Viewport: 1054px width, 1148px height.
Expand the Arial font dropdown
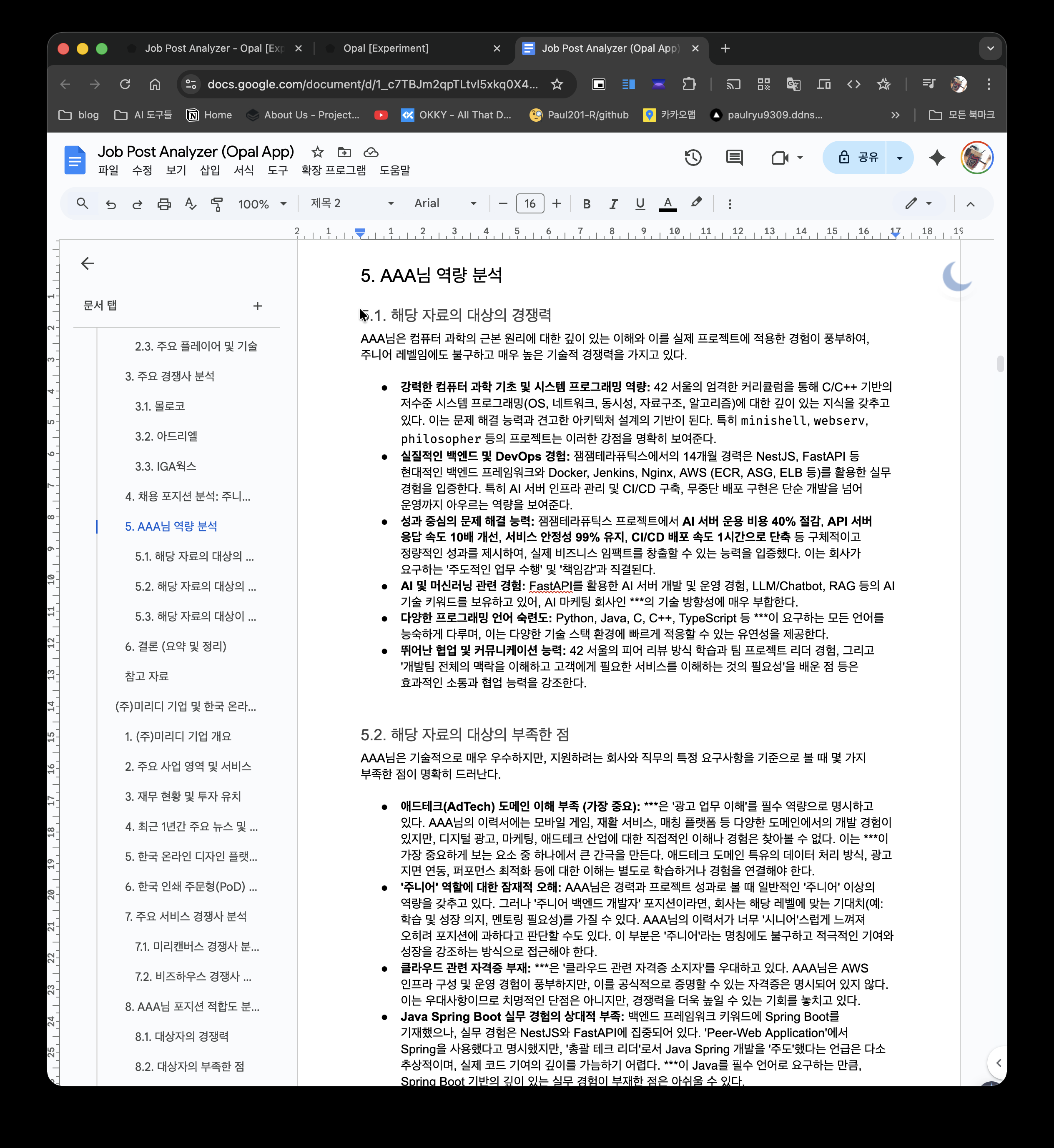[445, 203]
